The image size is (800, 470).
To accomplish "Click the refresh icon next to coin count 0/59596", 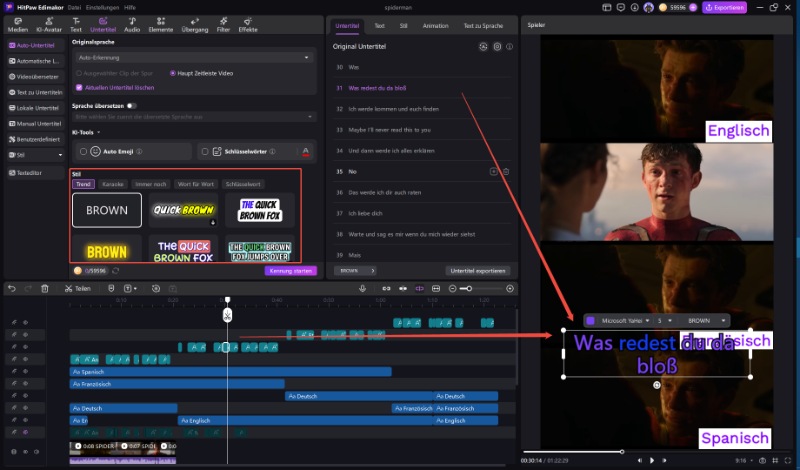I will (116, 270).
